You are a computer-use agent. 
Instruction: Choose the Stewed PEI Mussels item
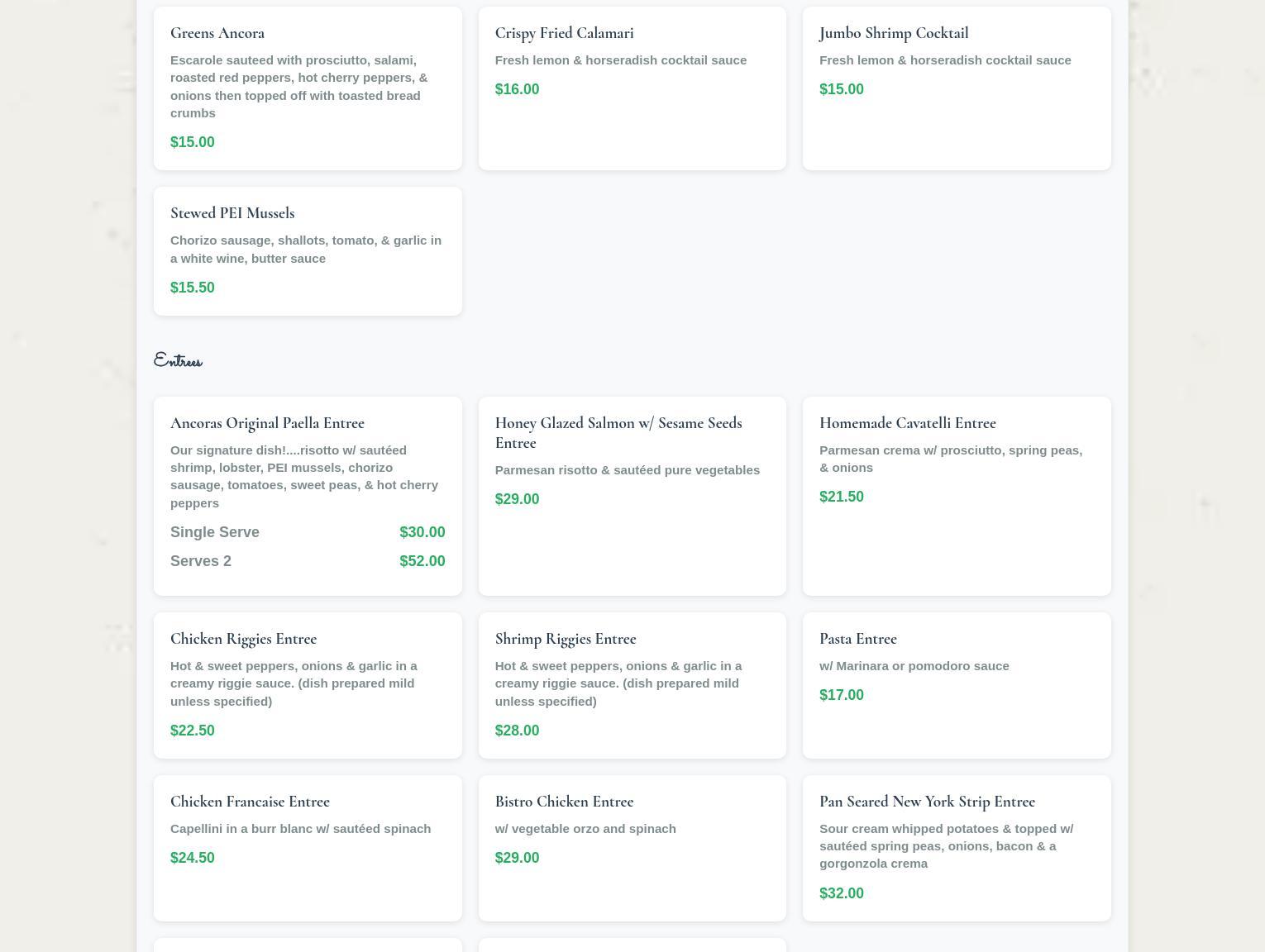point(232,213)
